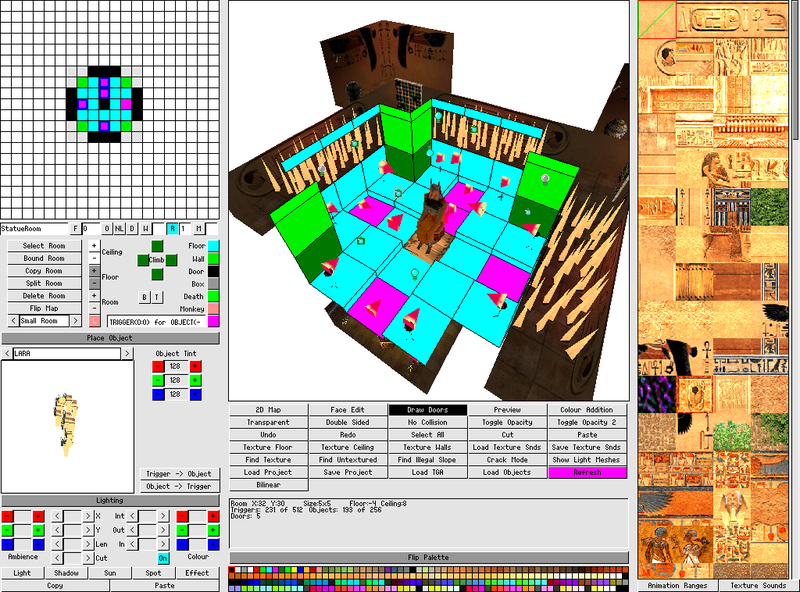Toggle the cyan R room flag
Viewport: 800px width, 592px height.
pos(172,229)
